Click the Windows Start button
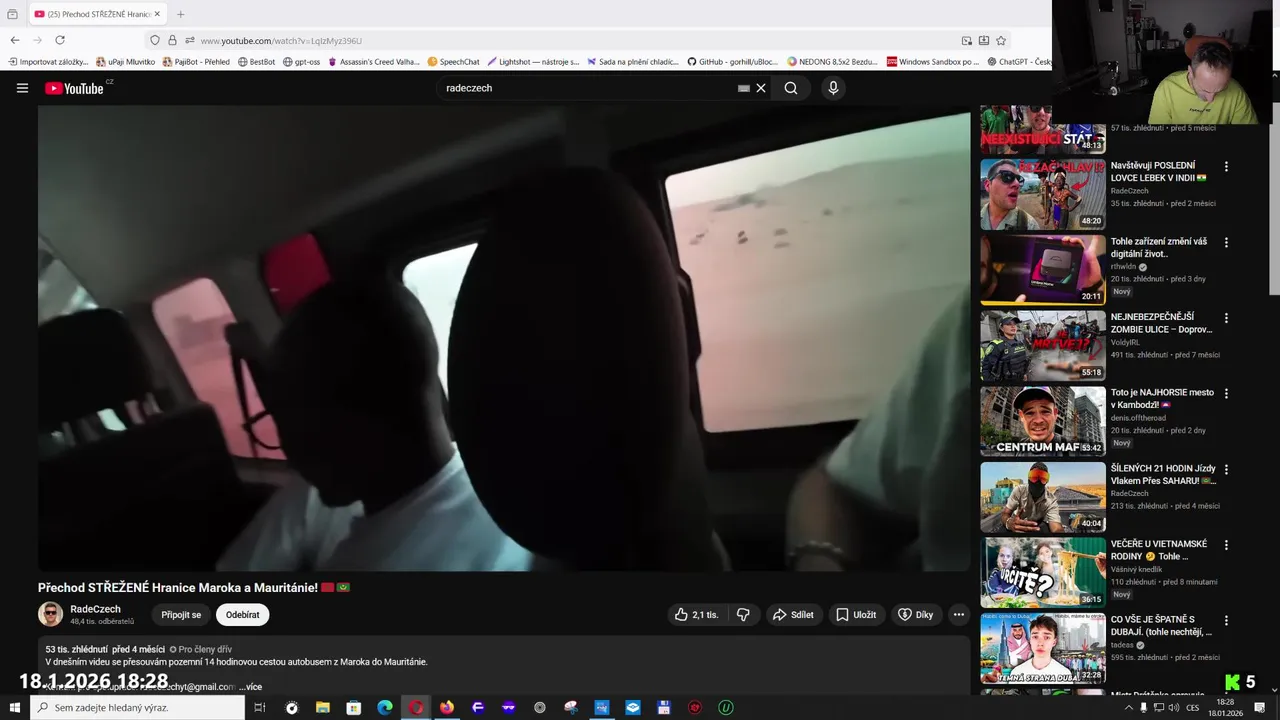This screenshot has width=1280, height=720. point(14,707)
